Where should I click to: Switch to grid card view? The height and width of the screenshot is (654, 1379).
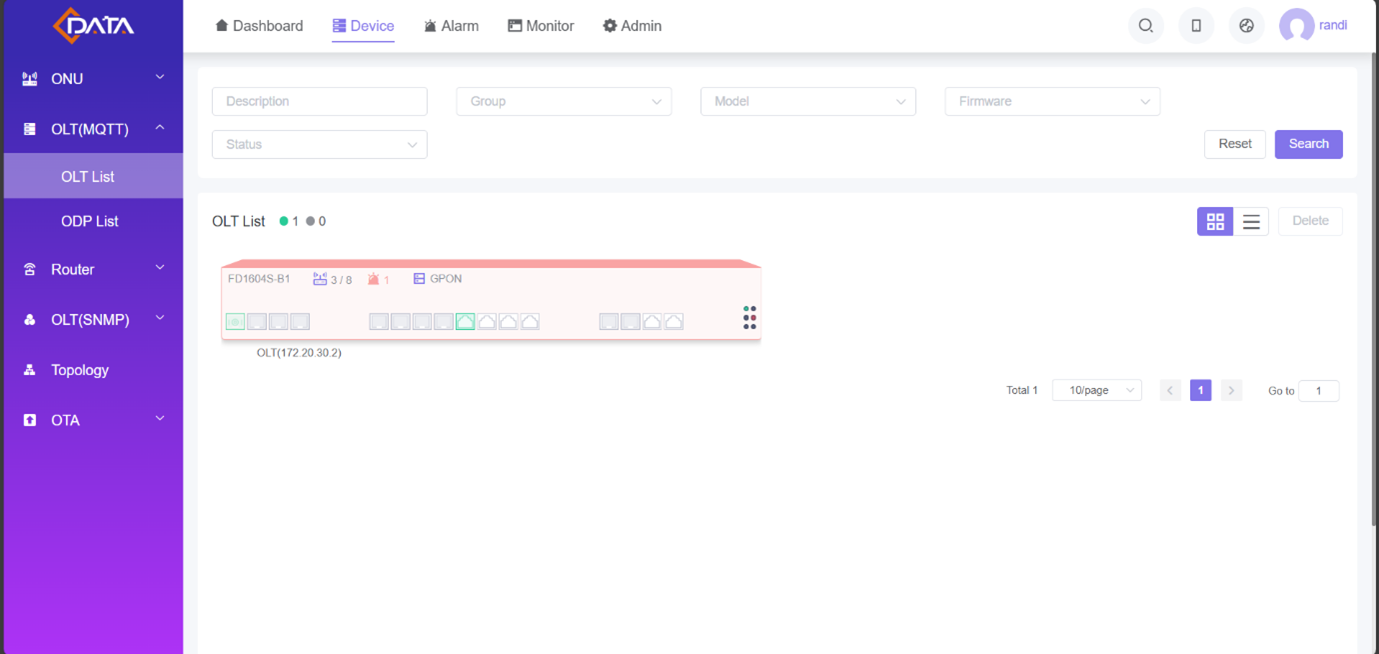click(x=1215, y=221)
